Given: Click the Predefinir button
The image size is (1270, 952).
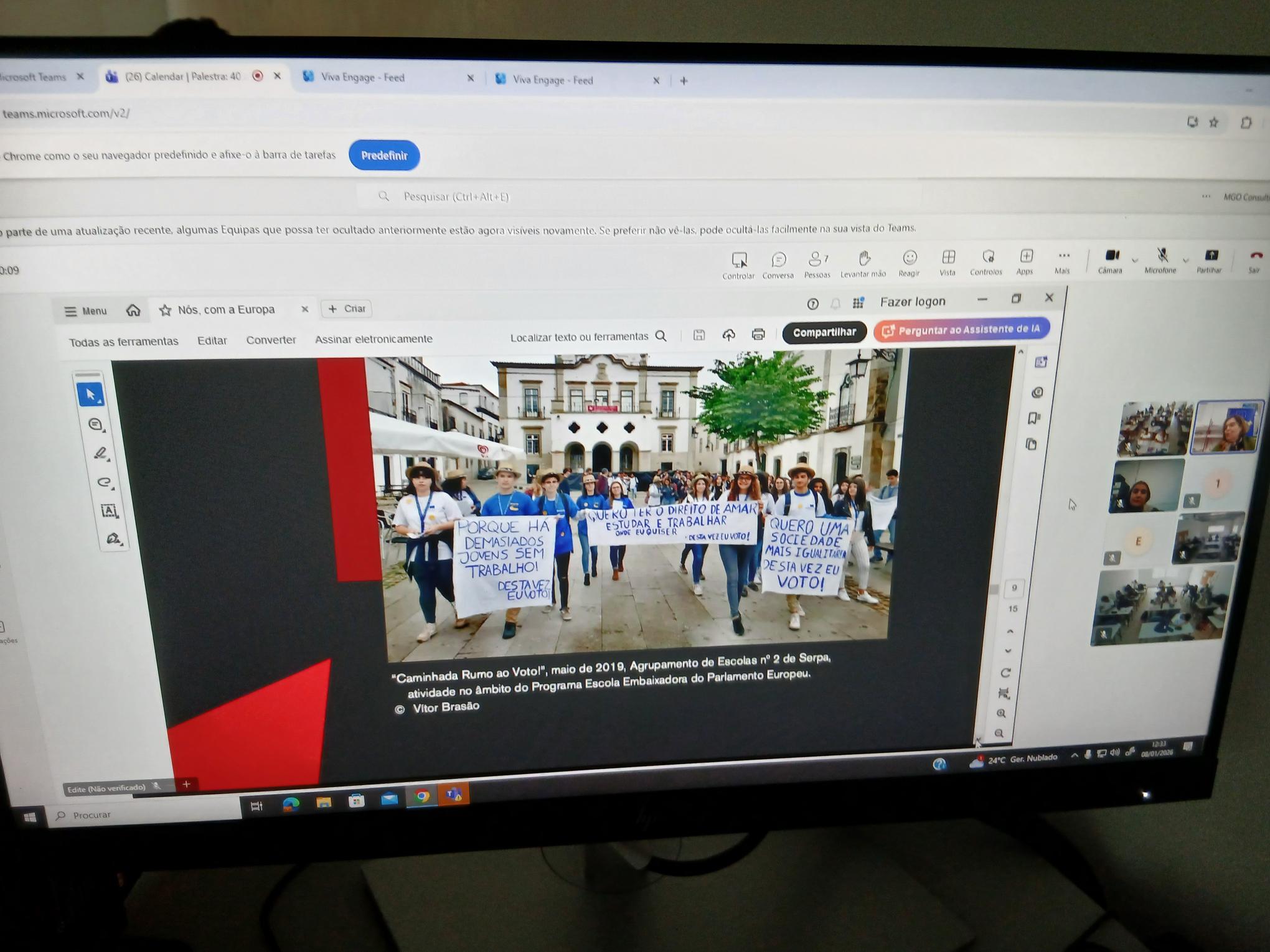Looking at the screenshot, I should [x=384, y=156].
